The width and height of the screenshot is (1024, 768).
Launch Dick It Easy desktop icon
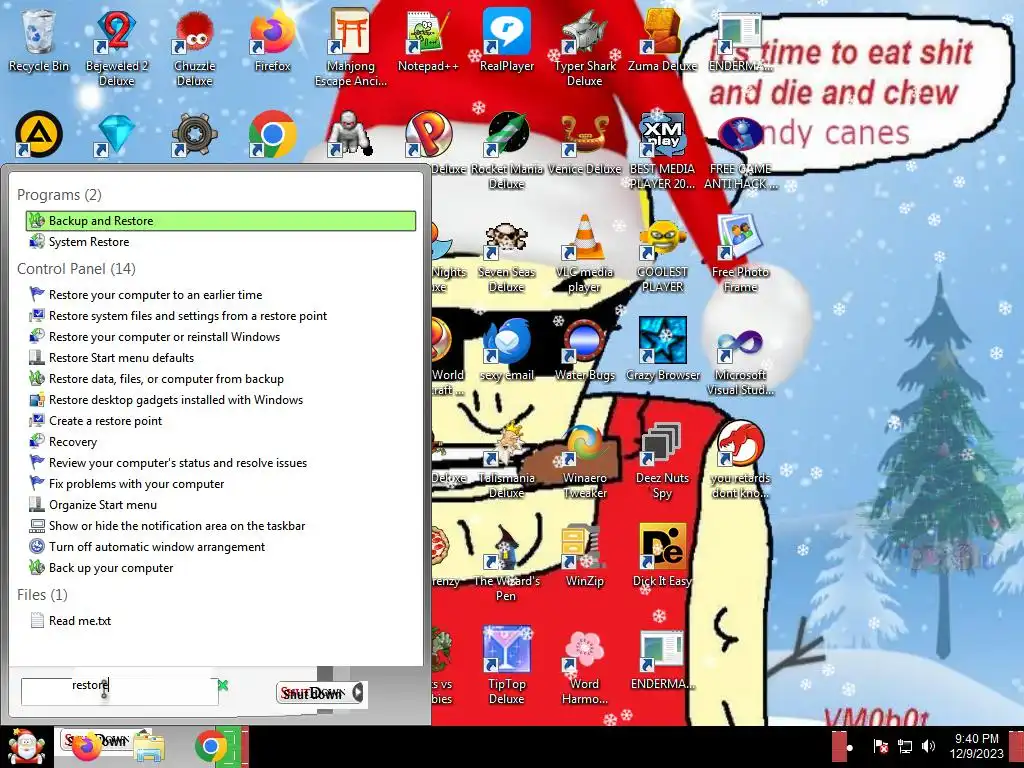pyautogui.click(x=663, y=555)
